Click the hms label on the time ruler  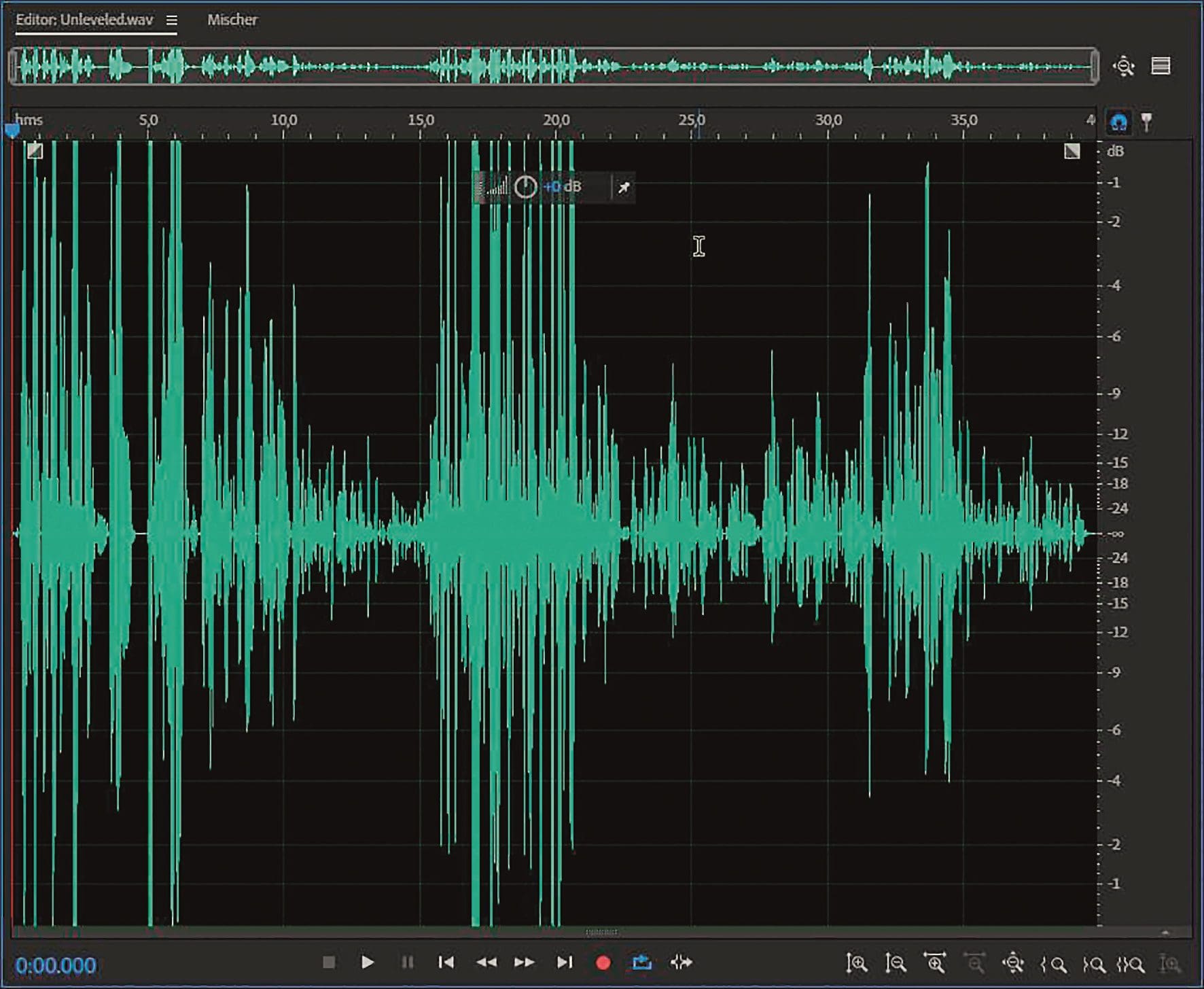29,120
